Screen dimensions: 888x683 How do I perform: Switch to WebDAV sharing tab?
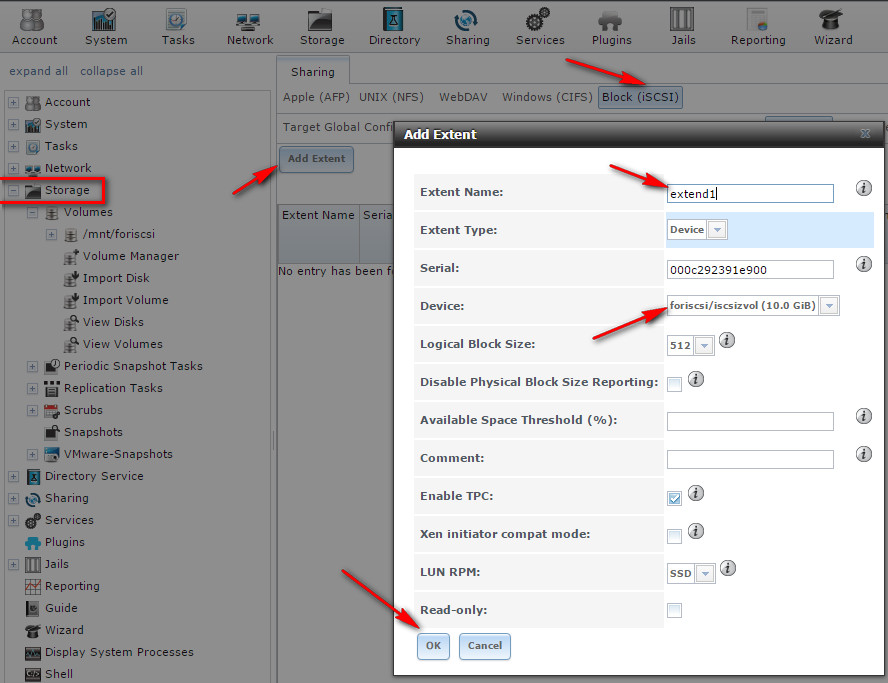click(x=463, y=97)
